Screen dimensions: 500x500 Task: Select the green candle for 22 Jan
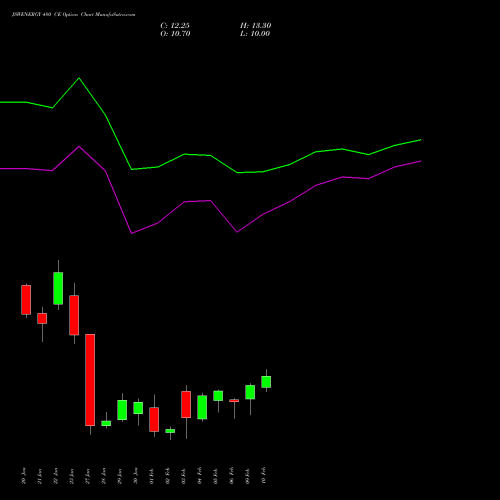click(x=58, y=288)
